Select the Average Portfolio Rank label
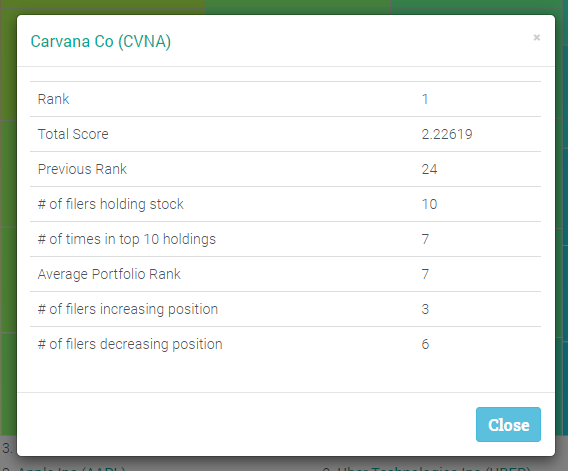Screen dimensions: 568x471 pyautogui.click(x=109, y=274)
